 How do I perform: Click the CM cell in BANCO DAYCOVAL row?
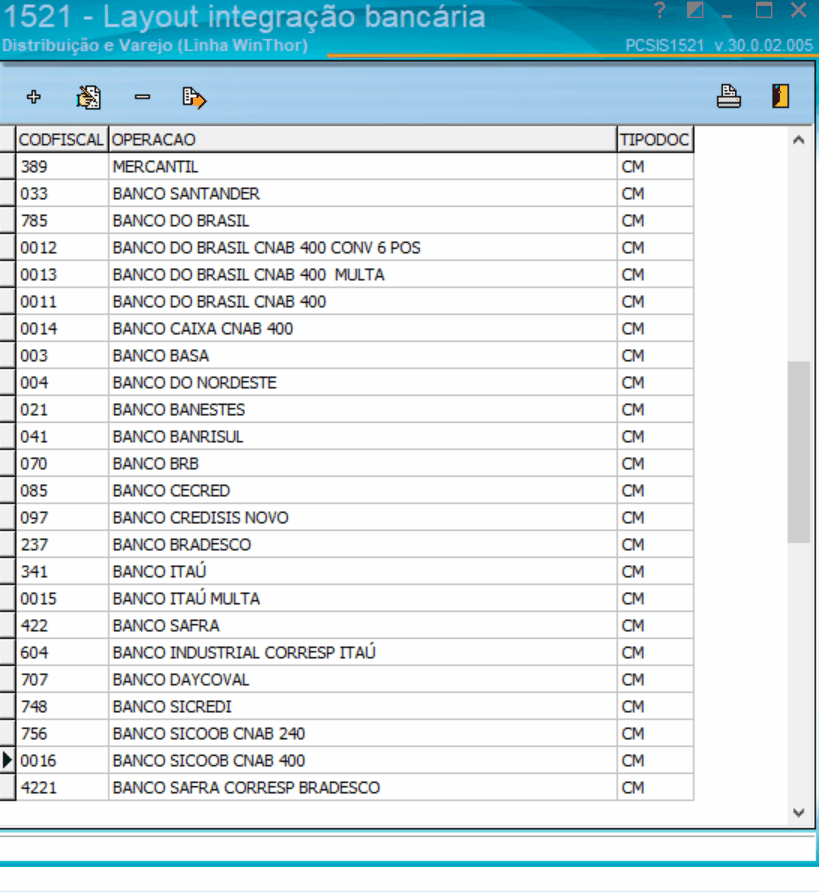(x=655, y=679)
